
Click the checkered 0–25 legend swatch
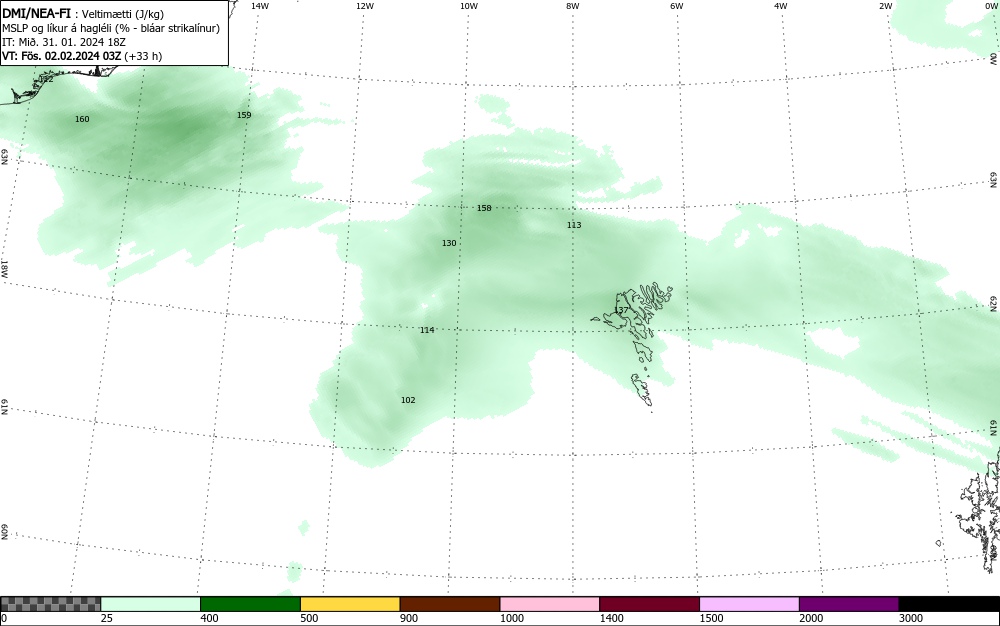[50, 604]
